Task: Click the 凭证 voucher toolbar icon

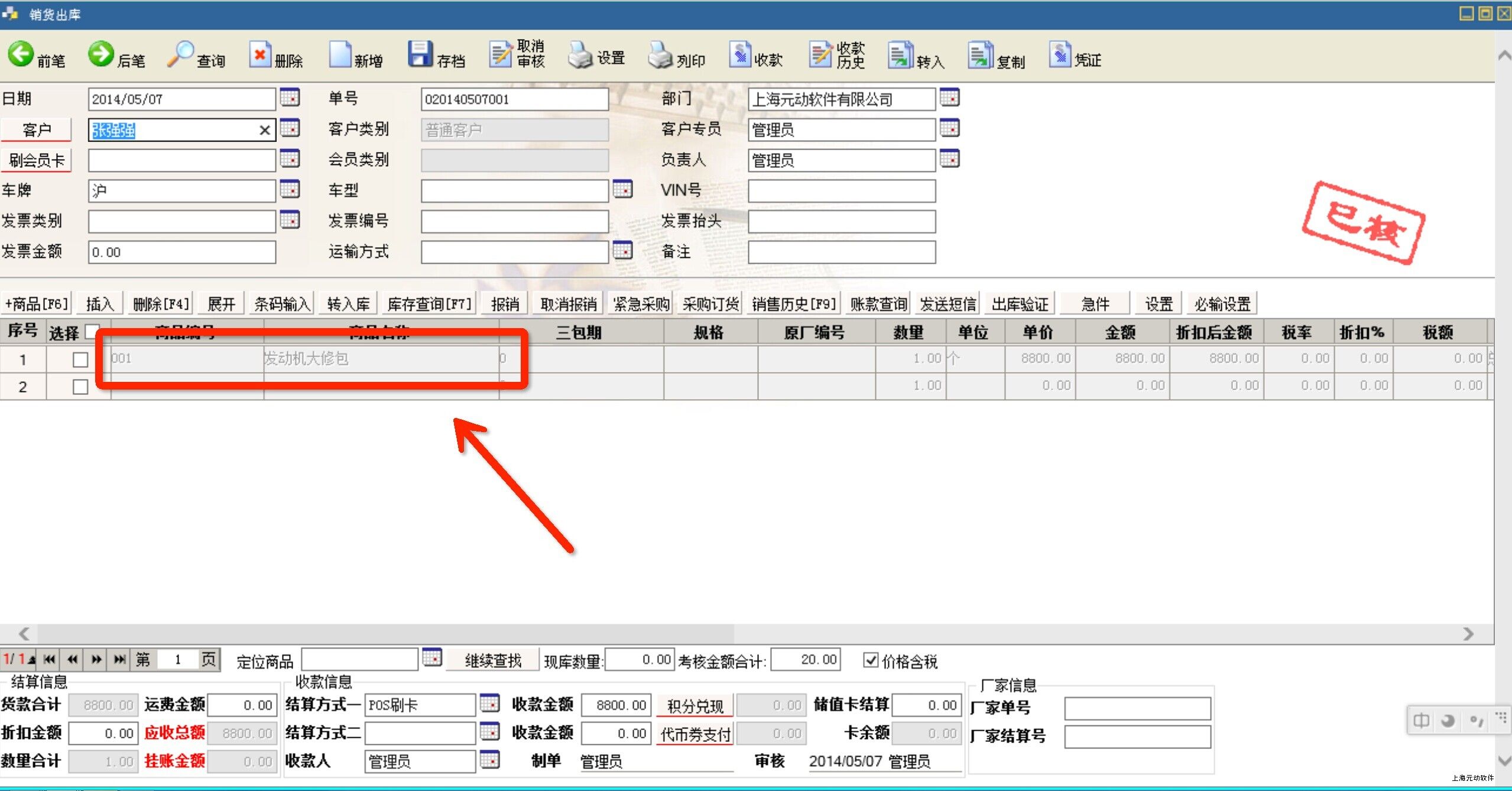Action: click(x=1060, y=54)
